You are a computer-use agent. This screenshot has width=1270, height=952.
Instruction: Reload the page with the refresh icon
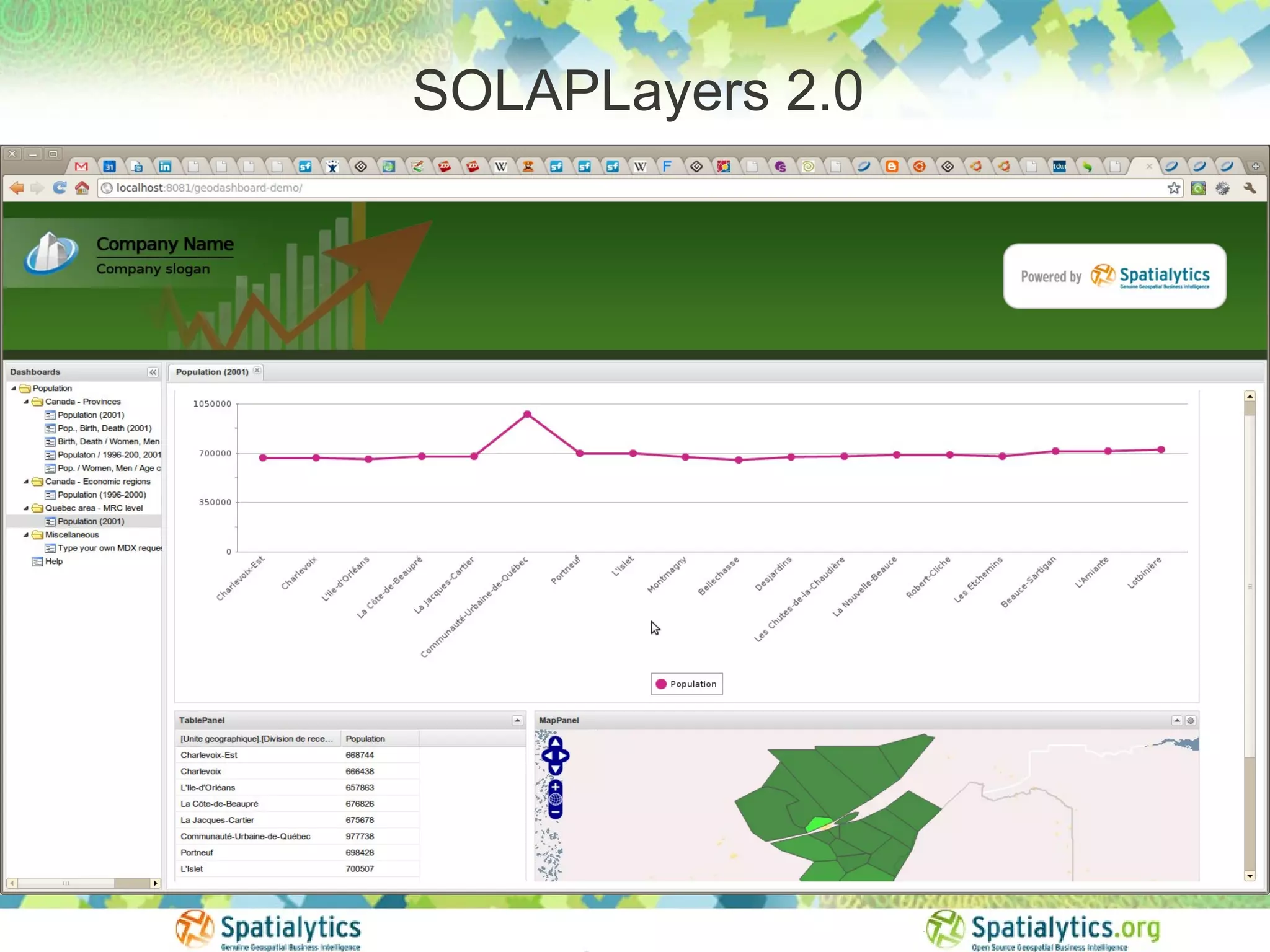60,188
